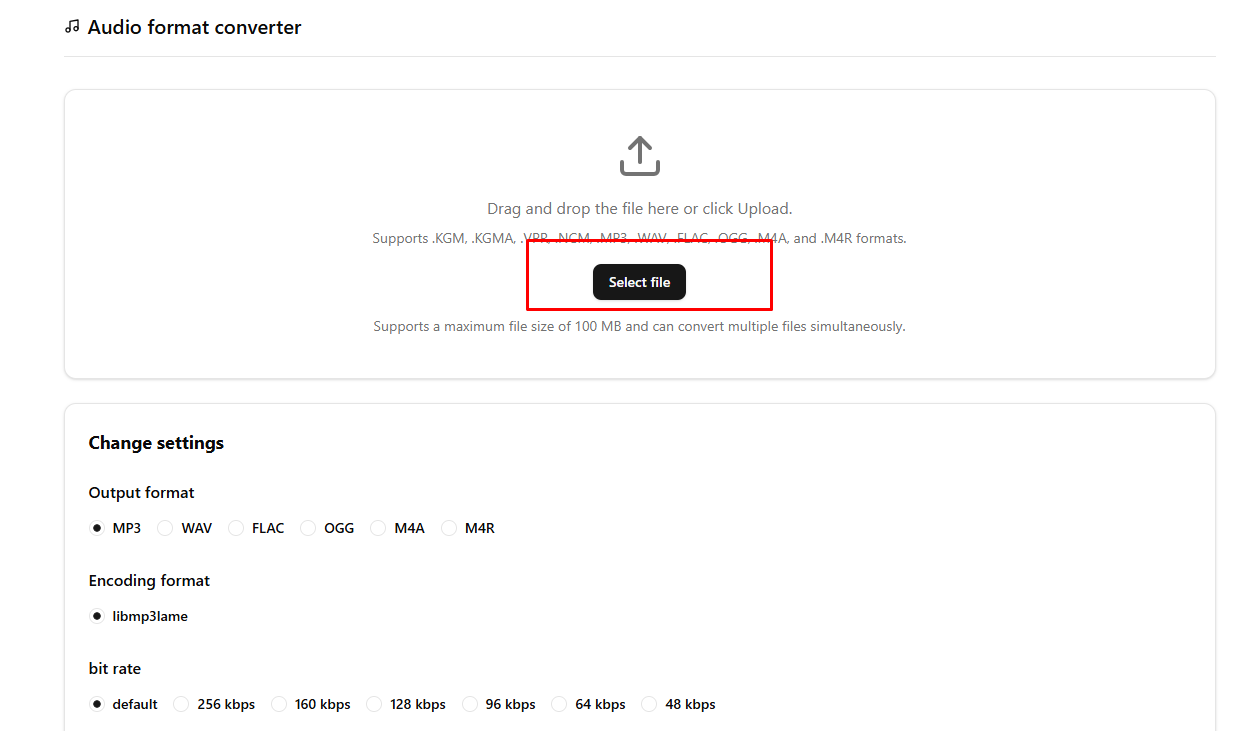This screenshot has width=1259, height=731.
Task: Select the 48 kbps bit rate option
Action: (x=648, y=704)
